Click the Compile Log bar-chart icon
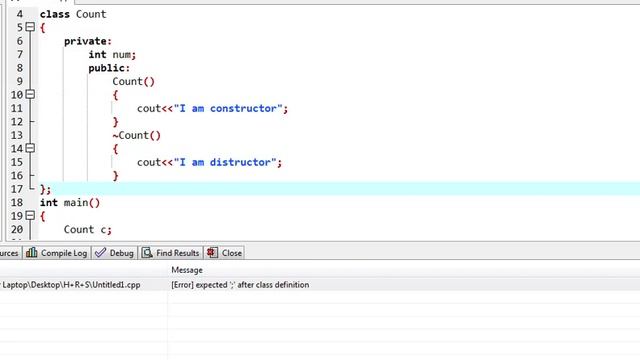Viewport: 640px width, 360px height. click(x=31, y=253)
